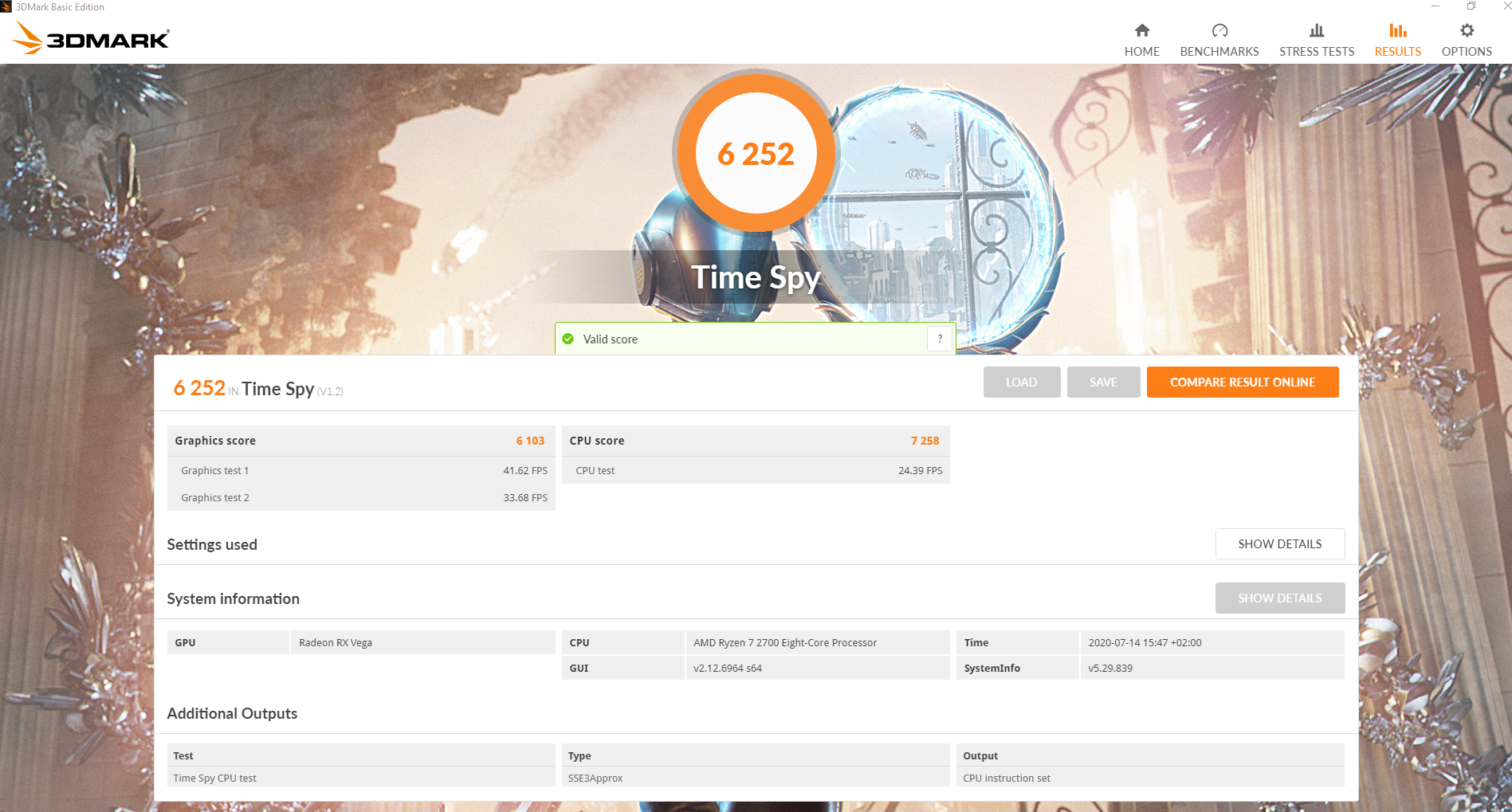The height and width of the screenshot is (812, 1512).
Task: Click the Settings used heading
Action: 212,545
